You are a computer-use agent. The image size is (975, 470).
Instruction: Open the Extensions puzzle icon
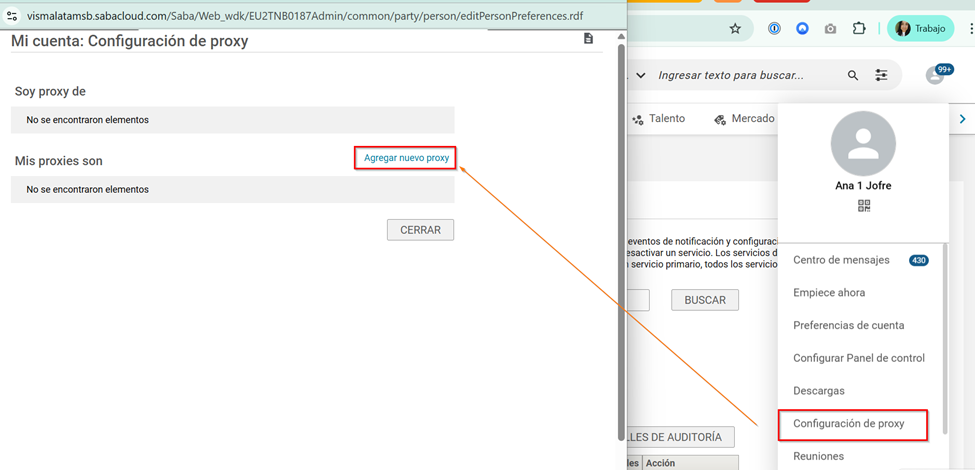[859, 29]
